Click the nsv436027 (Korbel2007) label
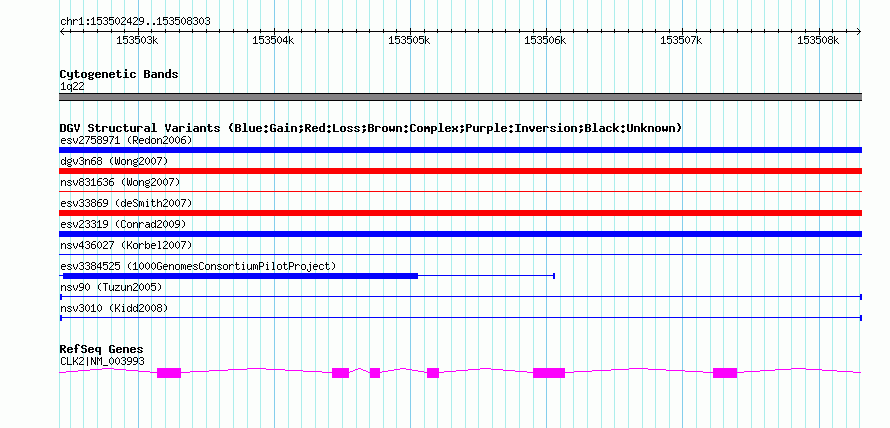Image resolution: width=890 pixels, height=428 pixels. pyautogui.click(x=126, y=245)
